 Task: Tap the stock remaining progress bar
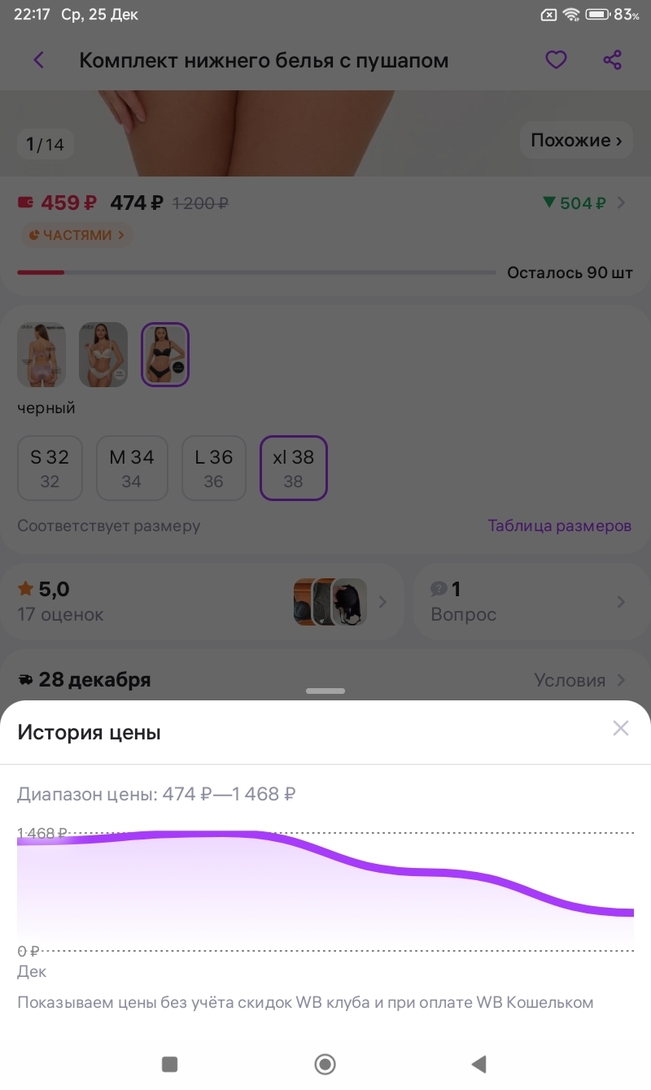click(256, 271)
